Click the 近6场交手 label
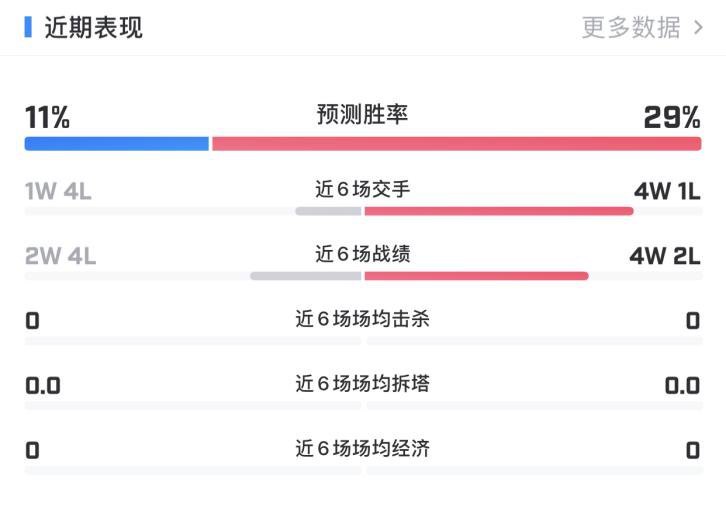 point(363,189)
